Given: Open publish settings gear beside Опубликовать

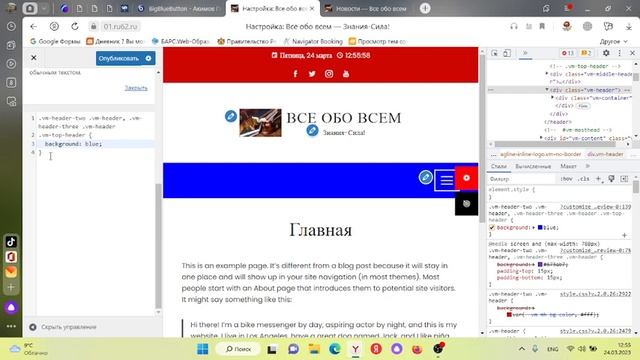Looking at the screenshot, I should (149, 58).
